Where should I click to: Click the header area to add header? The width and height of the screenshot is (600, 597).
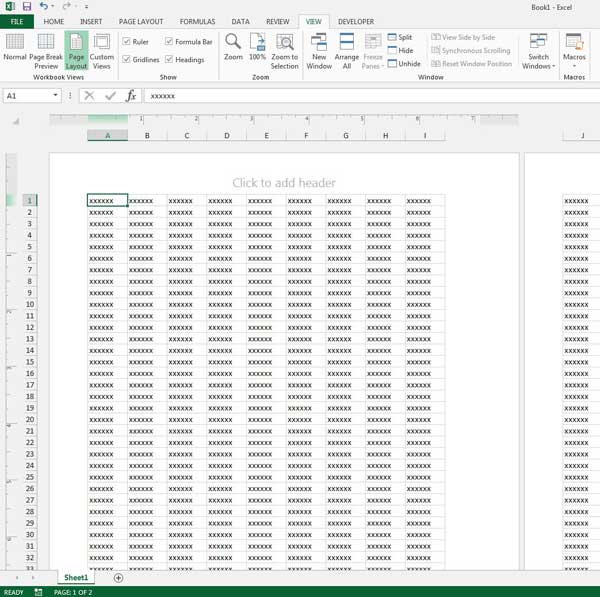284,183
